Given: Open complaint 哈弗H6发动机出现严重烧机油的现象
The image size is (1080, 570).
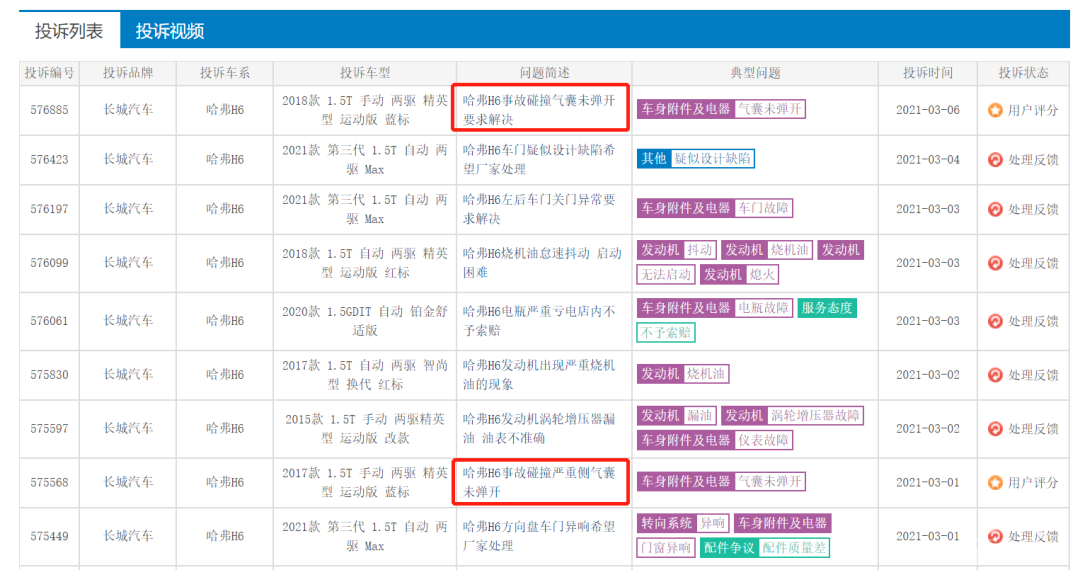Looking at the screenshot, I should point(539,375).
